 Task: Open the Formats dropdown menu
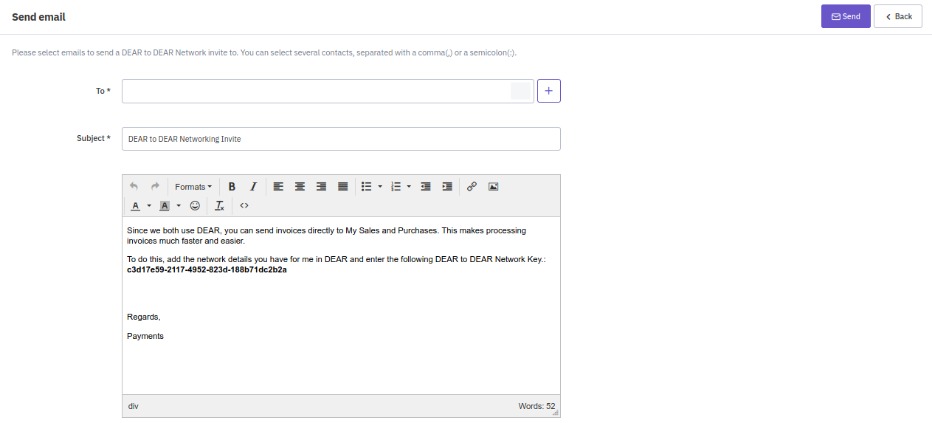pos(193,187)
